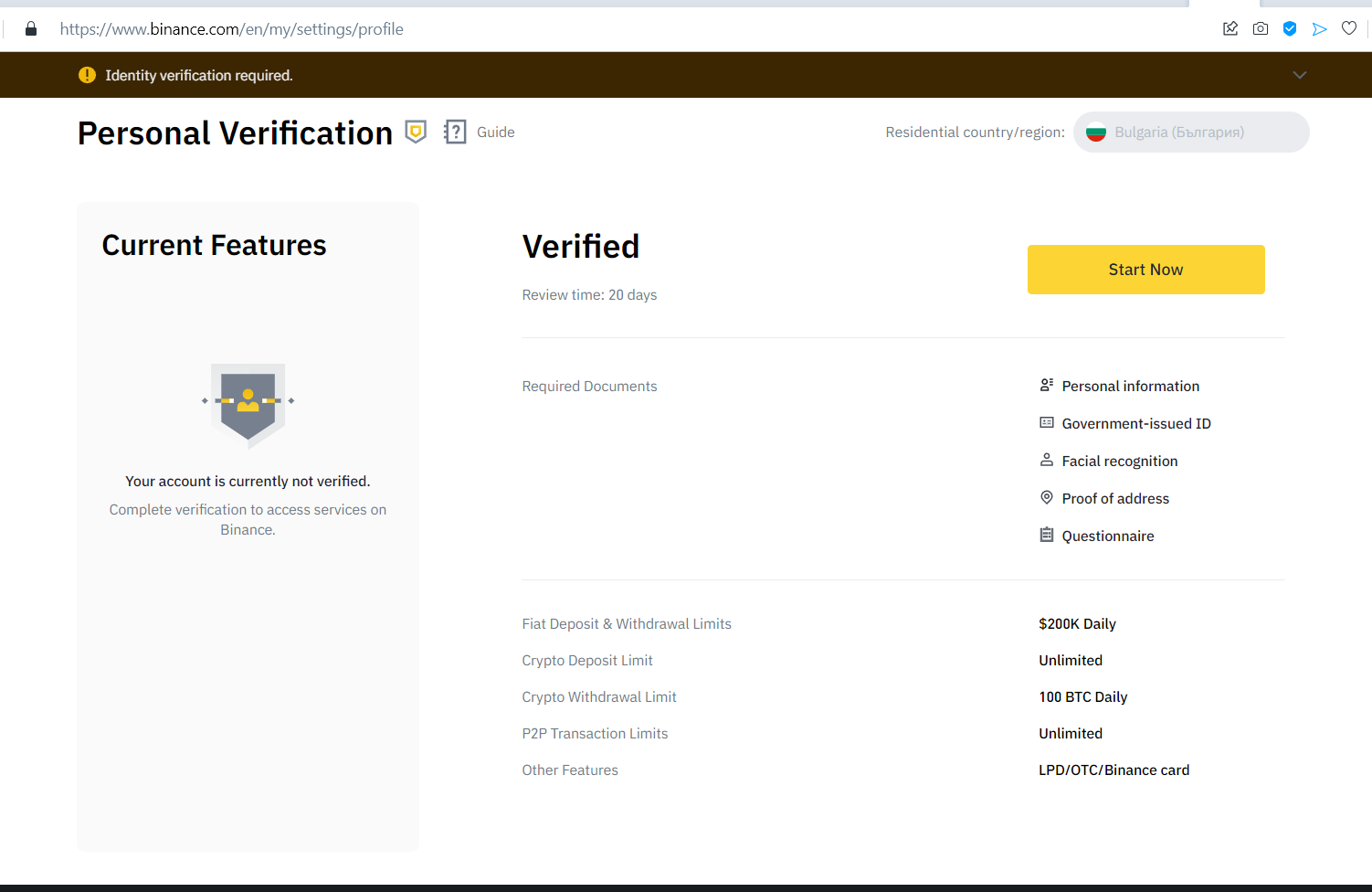Click 'Required Documents' label

coord(589,387)
